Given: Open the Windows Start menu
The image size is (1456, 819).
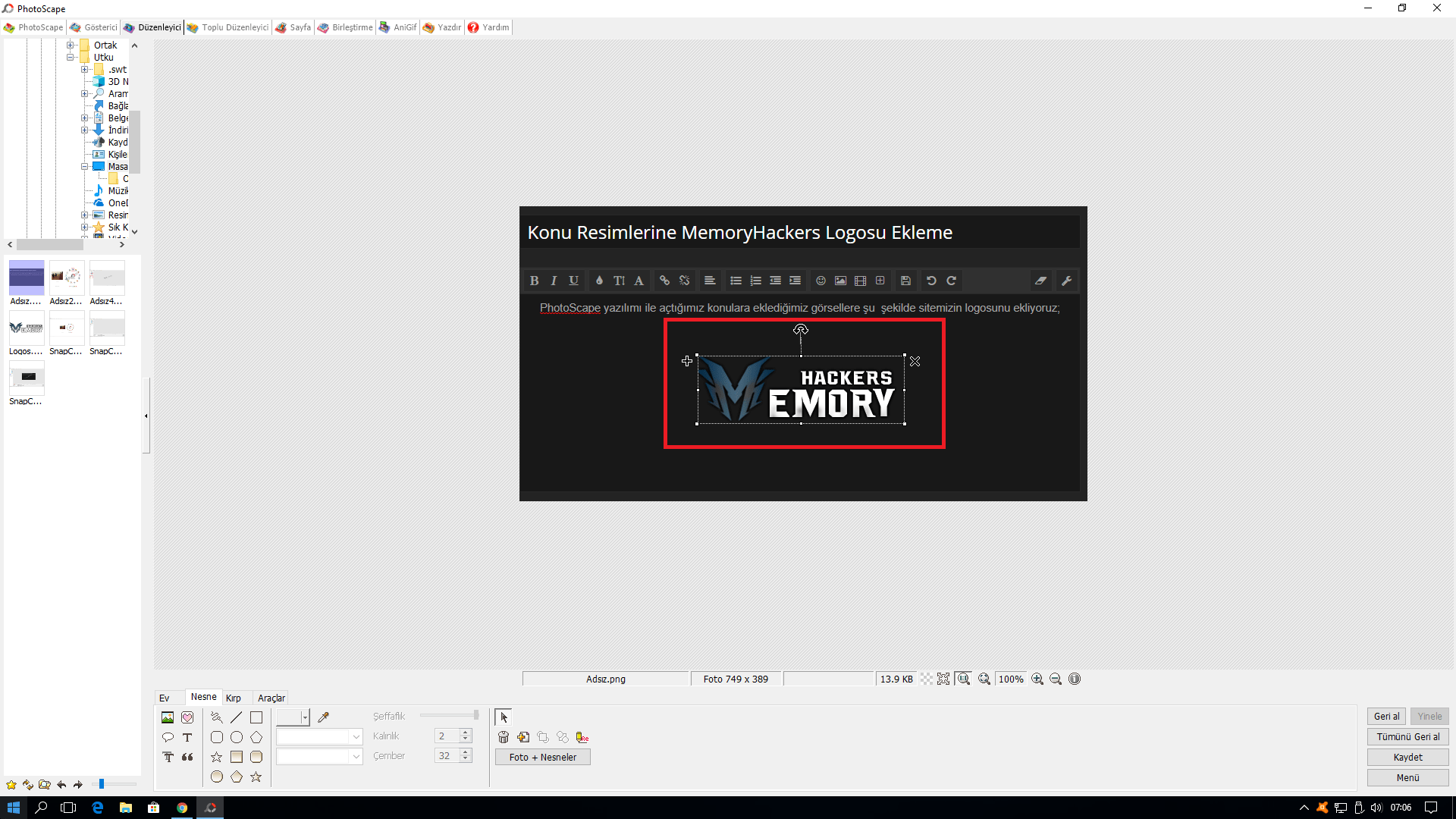Looking at the screenshot, I should [13, 808].
